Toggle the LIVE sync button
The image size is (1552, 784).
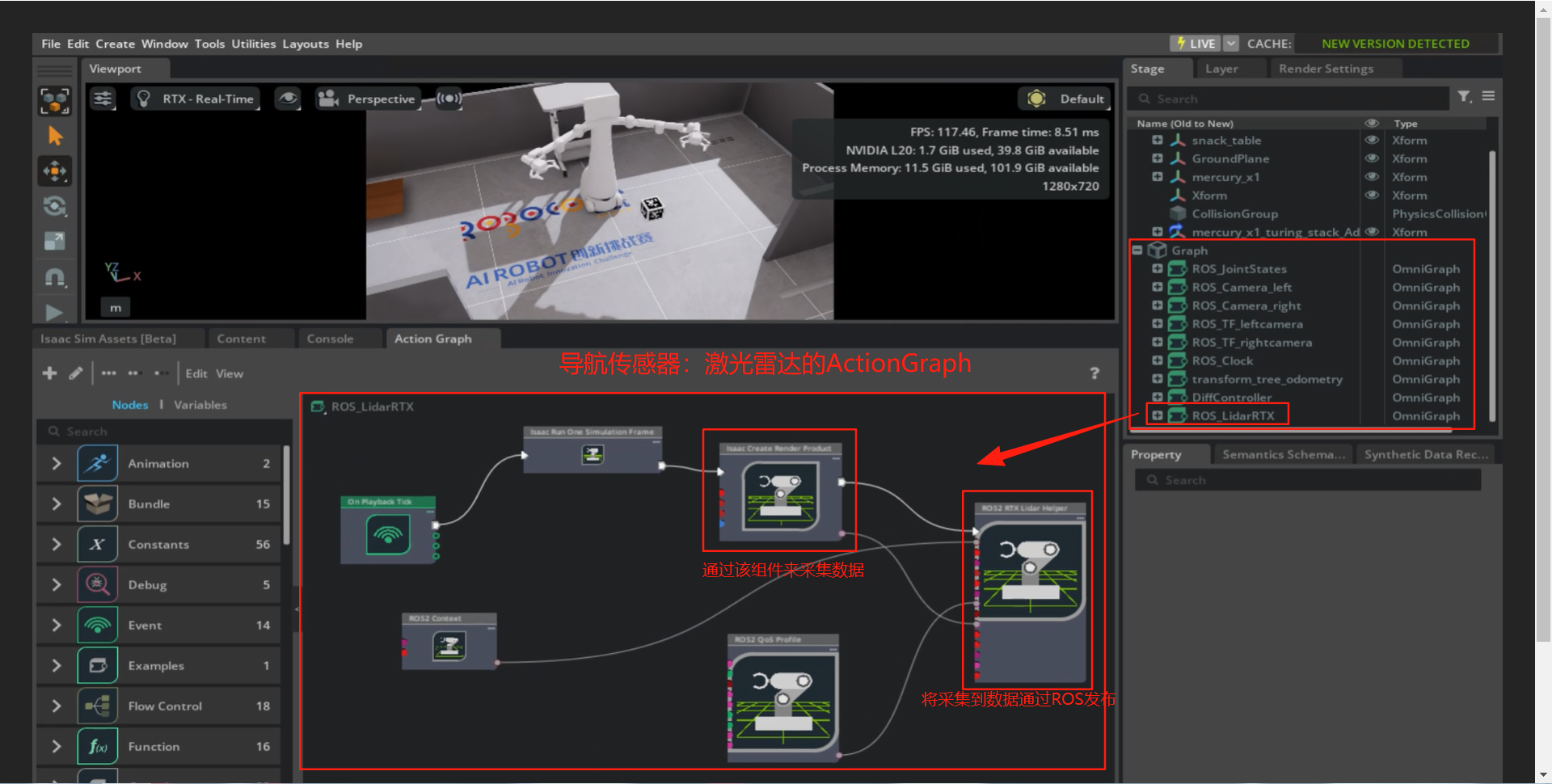(x=1196, y=44)
